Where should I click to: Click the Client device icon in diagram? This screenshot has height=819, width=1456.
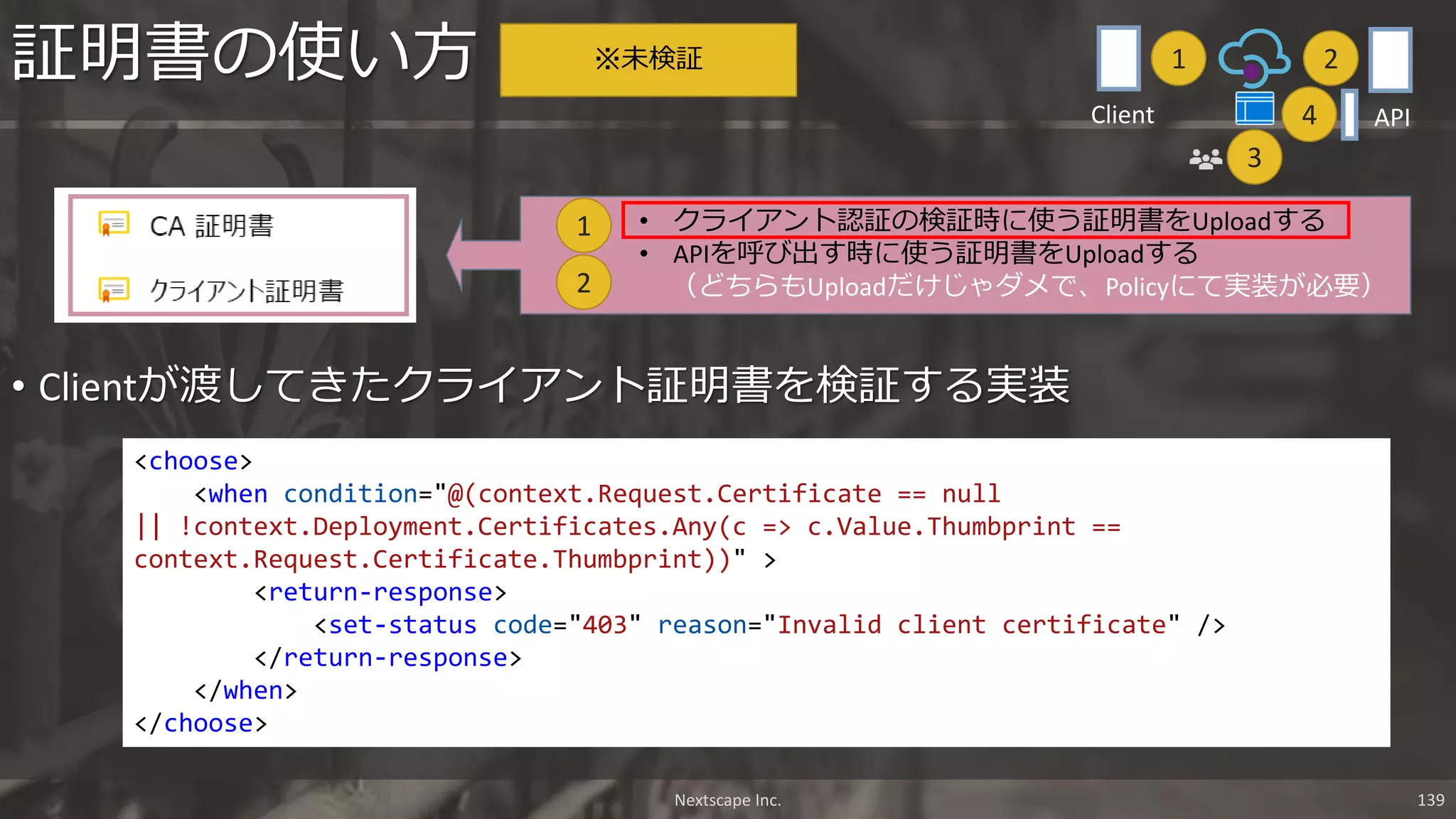click(1118, 58)
